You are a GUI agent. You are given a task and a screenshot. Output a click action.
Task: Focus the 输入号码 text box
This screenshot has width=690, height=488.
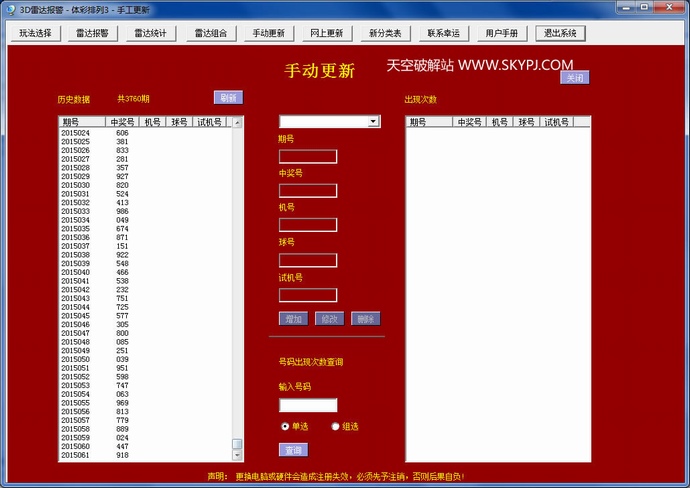[308, 405]
